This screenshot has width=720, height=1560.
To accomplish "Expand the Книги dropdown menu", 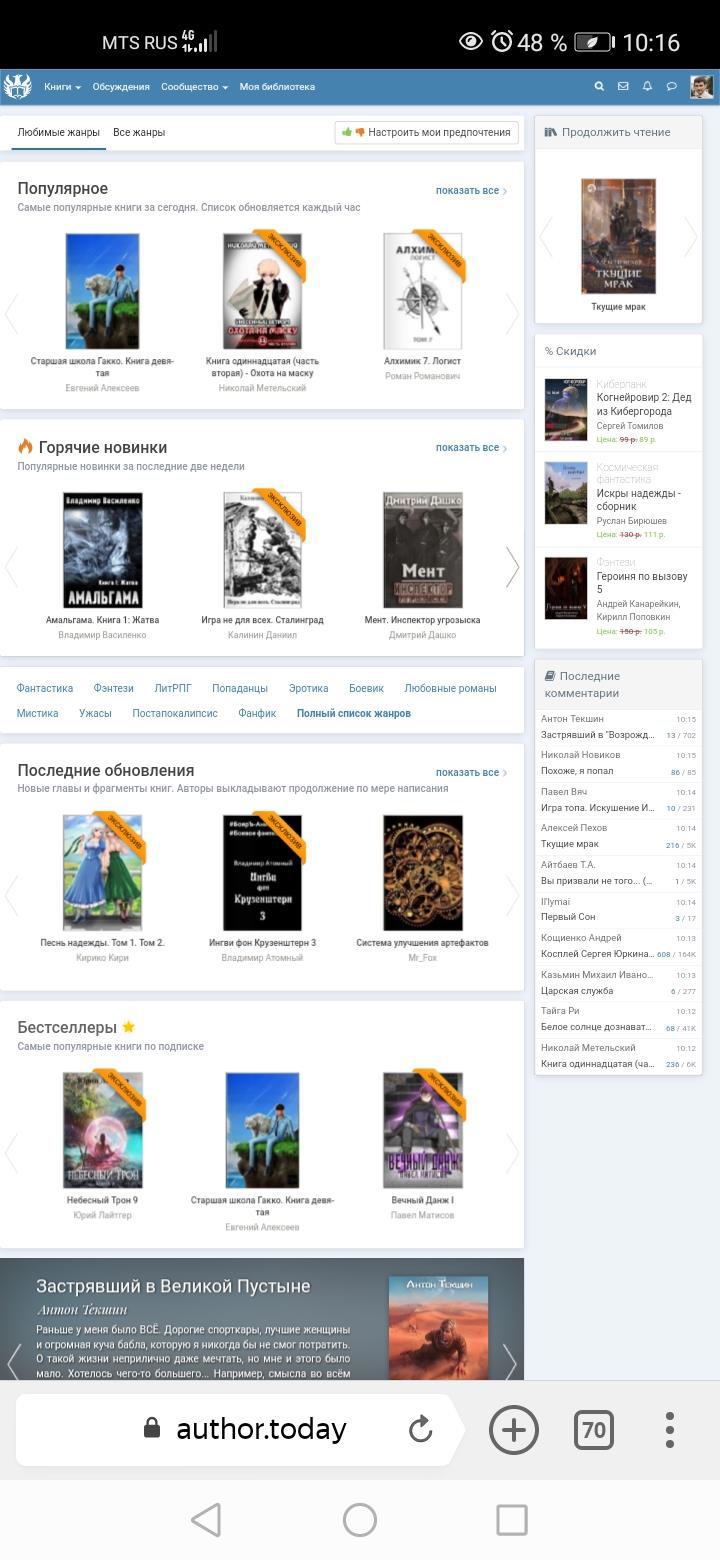I will tap(62, 87).
